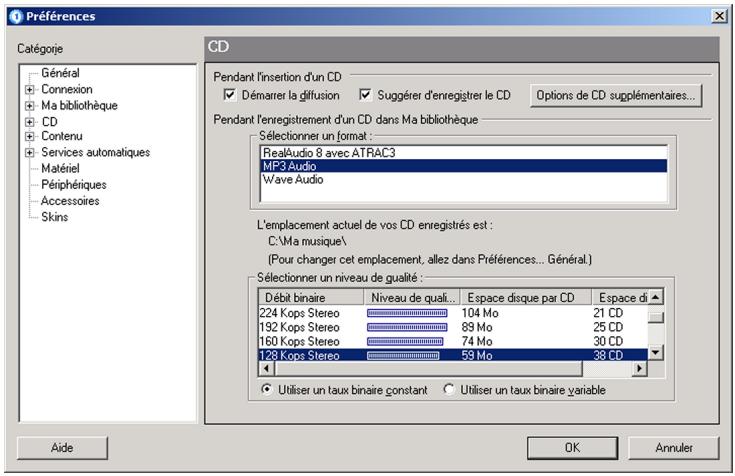735x476 pixels.
Task: Expand the Contenu tree node
Action: [x=30, y=137]
